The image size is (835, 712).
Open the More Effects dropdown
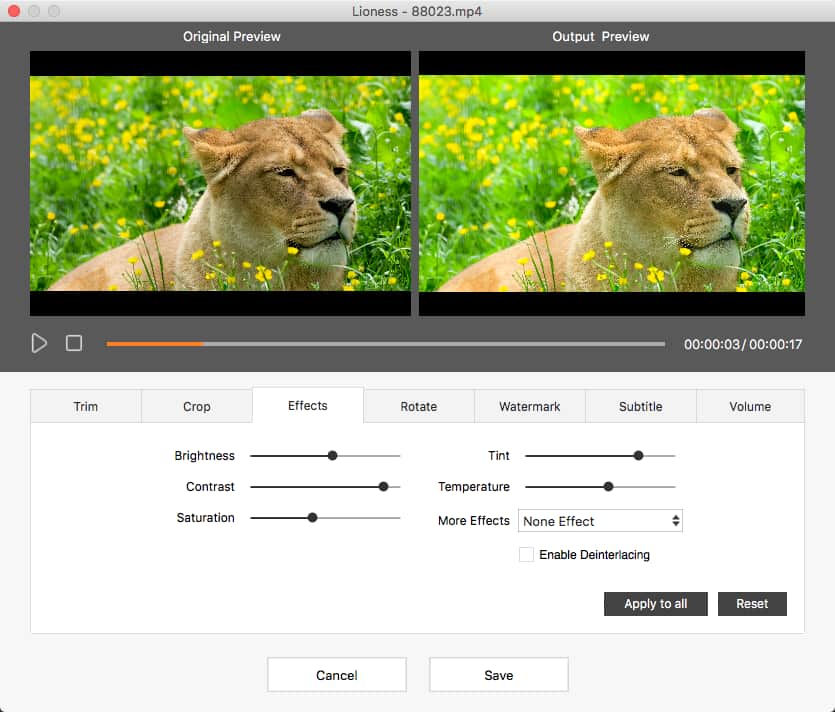(600, 521)
